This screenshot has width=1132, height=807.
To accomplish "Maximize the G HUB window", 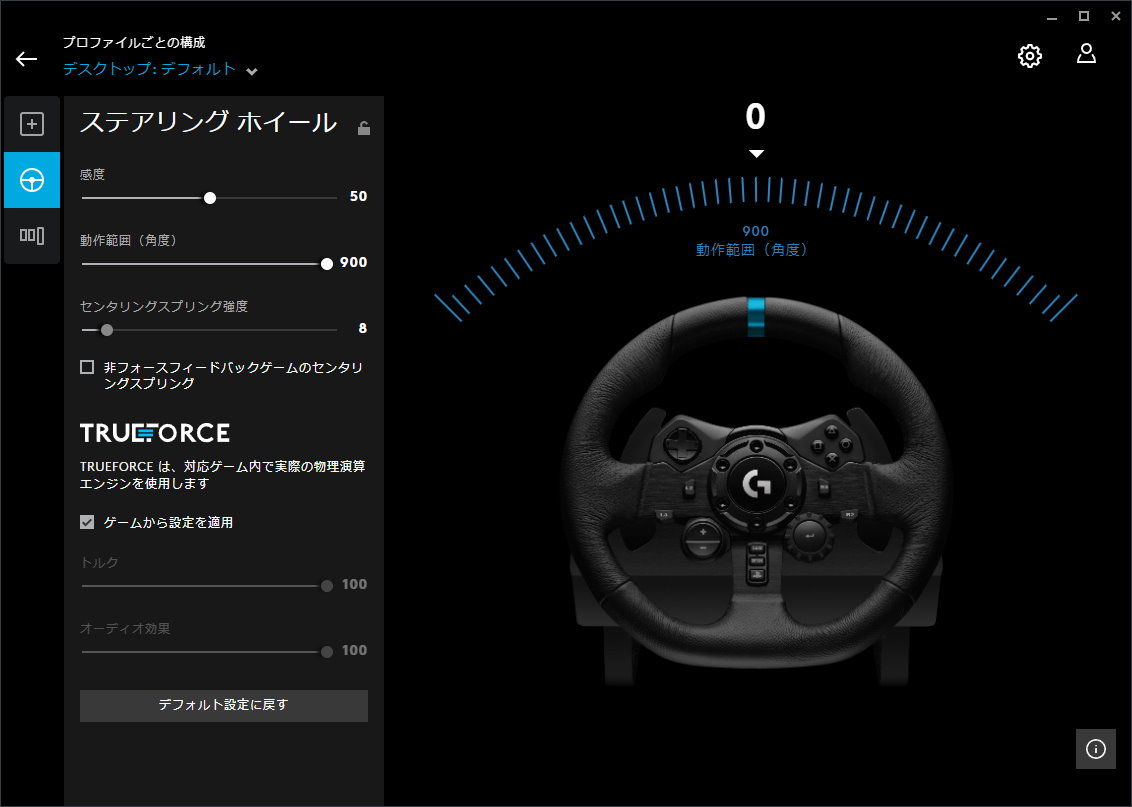I will (x=1084, y=17).
